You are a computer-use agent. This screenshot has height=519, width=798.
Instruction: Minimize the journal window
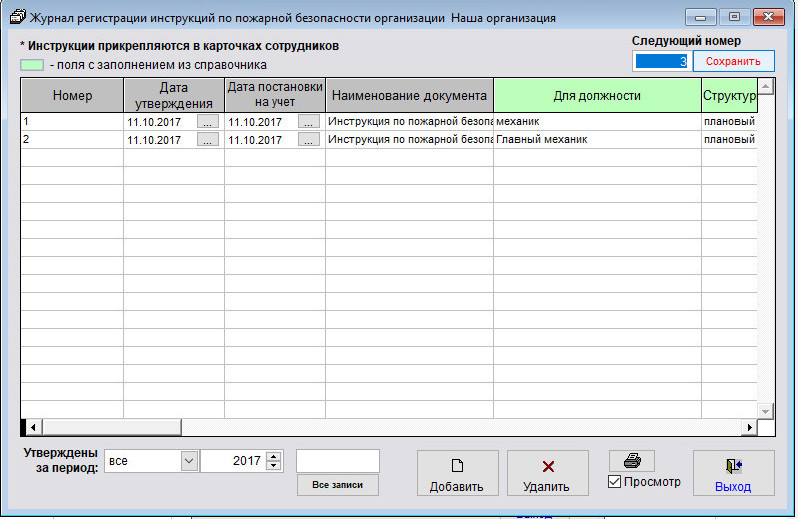click(701, 17)
